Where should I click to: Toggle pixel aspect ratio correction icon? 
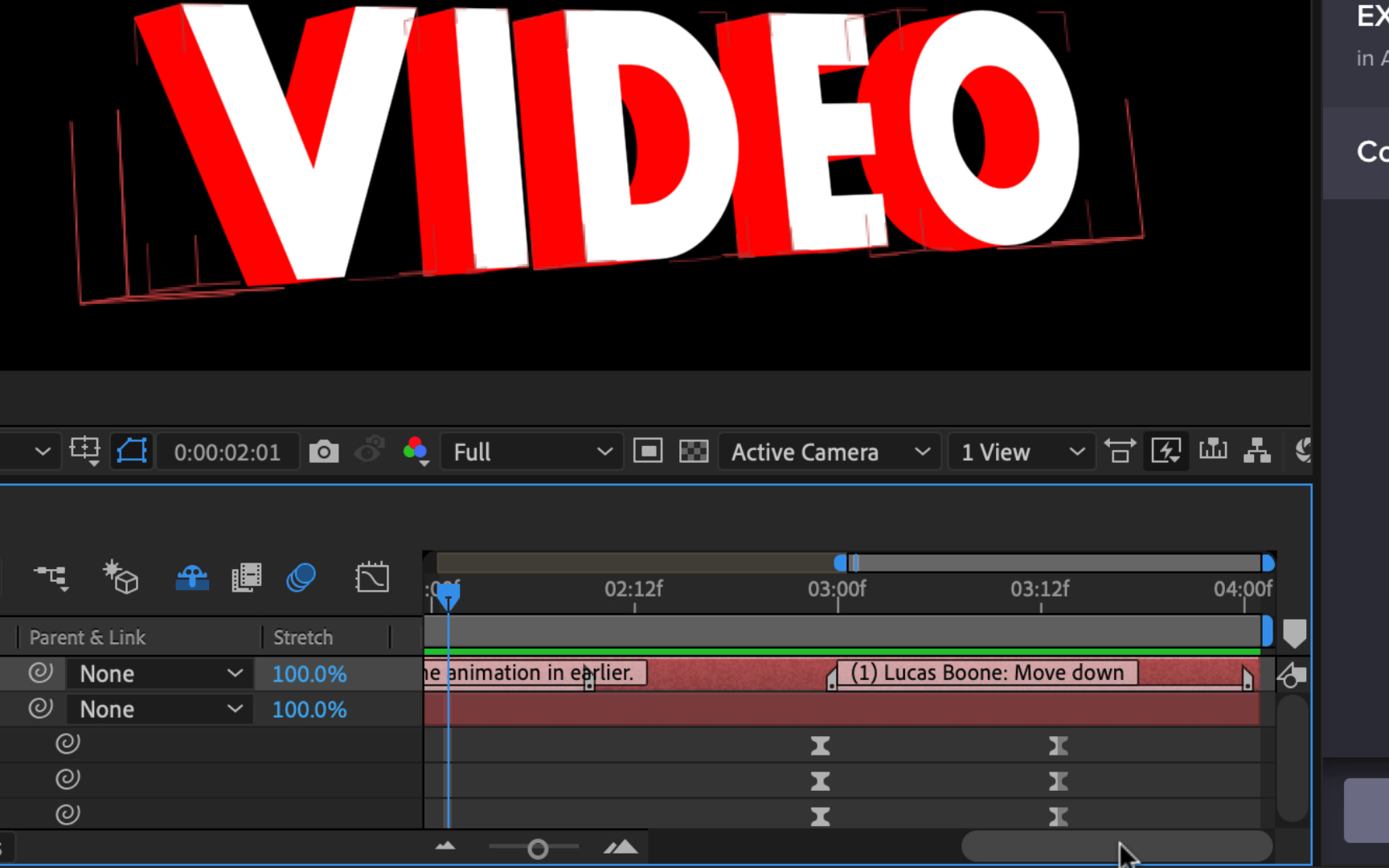click(x=1120, y=451)
